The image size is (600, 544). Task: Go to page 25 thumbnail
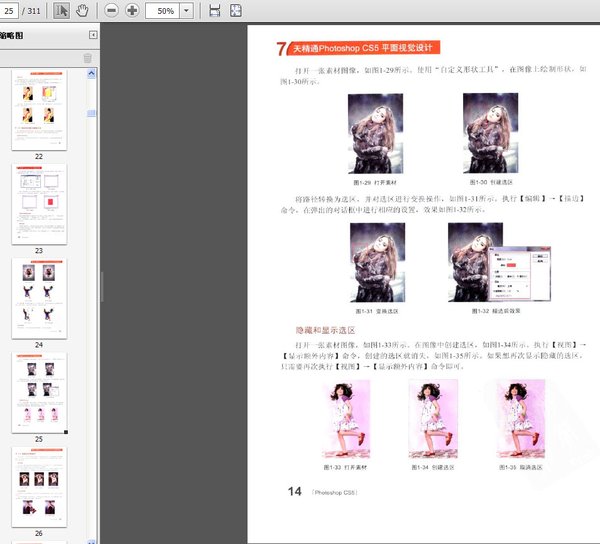[38, 391]
